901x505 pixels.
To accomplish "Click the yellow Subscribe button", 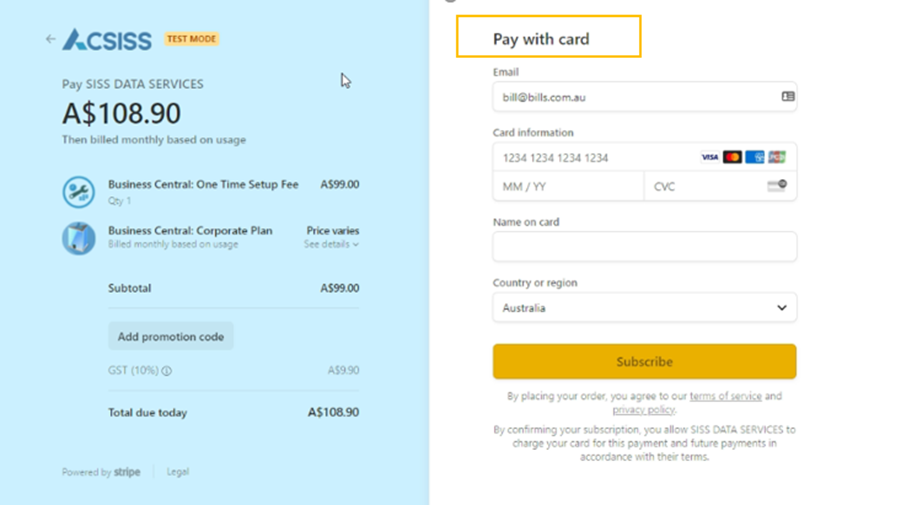I will (644, 362).
